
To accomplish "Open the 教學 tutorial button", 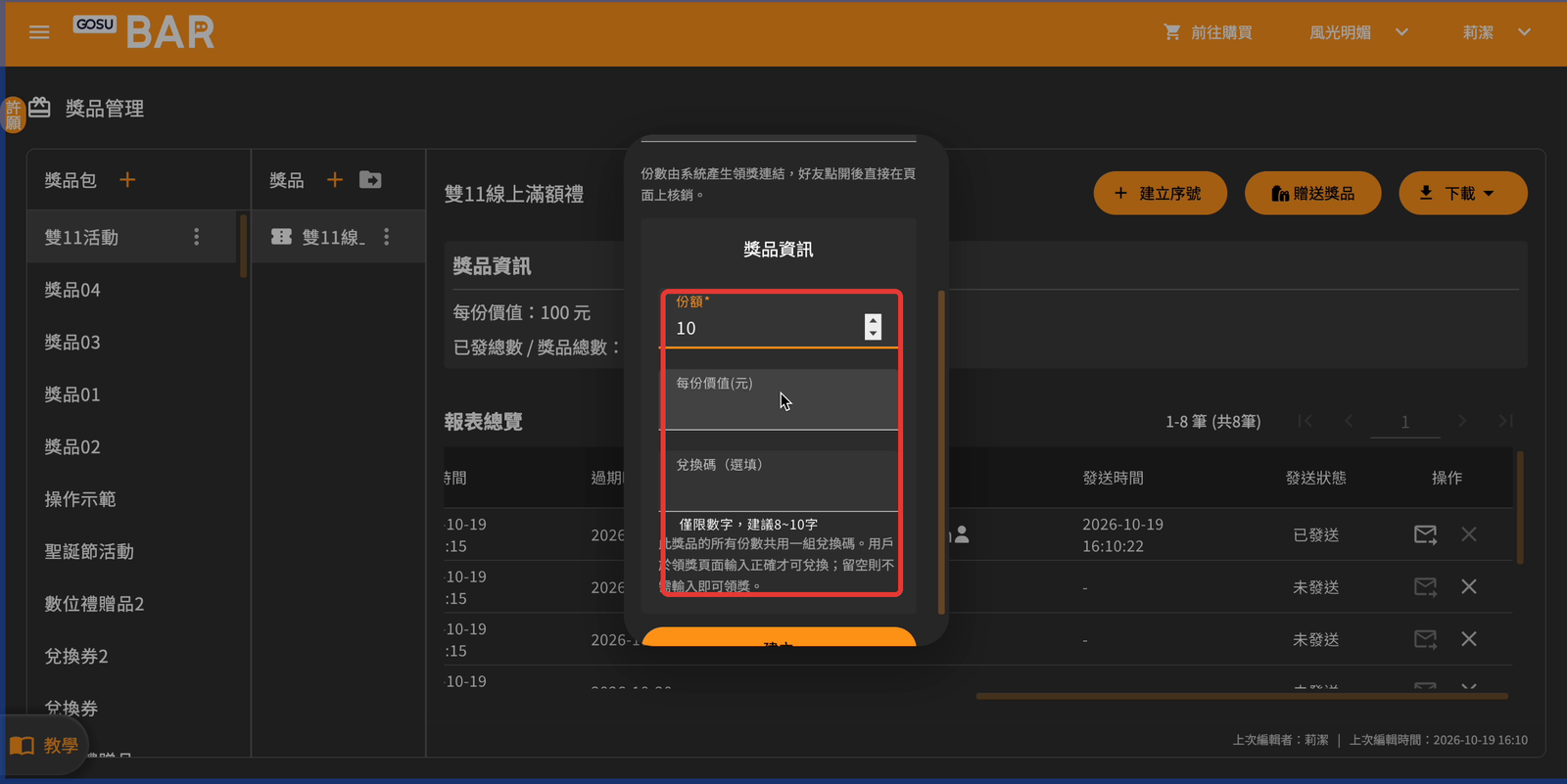I will [x=44, y=746].
